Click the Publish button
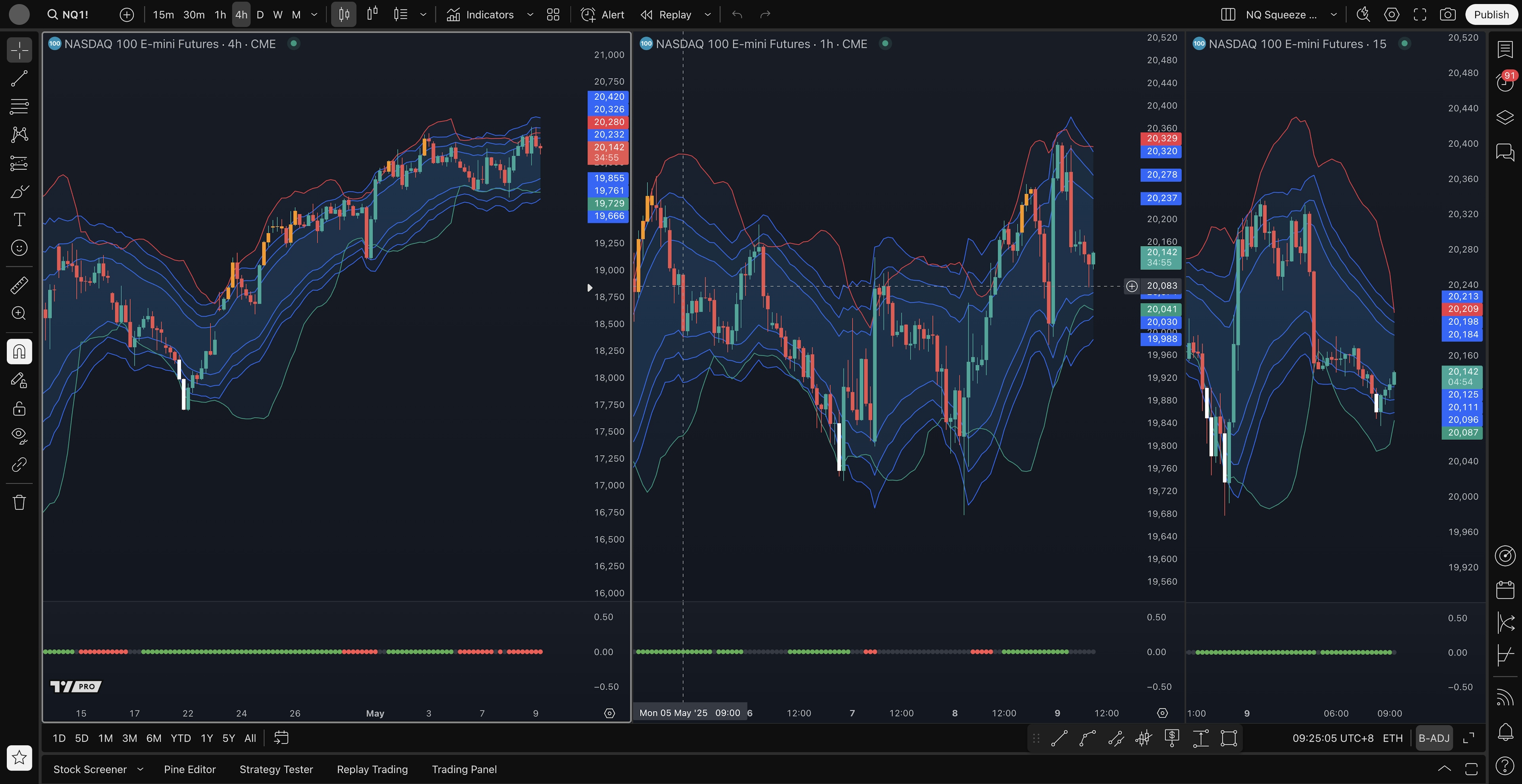The width and height of the screenshot is (1522, 784). coord(1491,15)
